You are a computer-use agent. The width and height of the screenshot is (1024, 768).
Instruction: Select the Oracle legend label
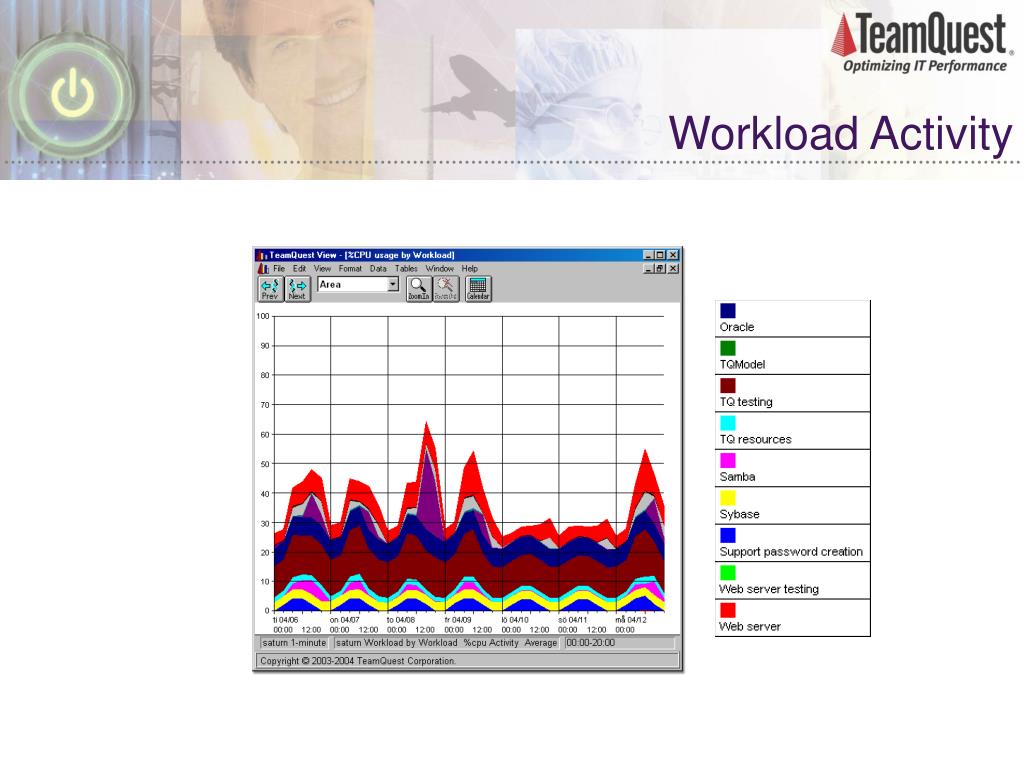[737, 327]
